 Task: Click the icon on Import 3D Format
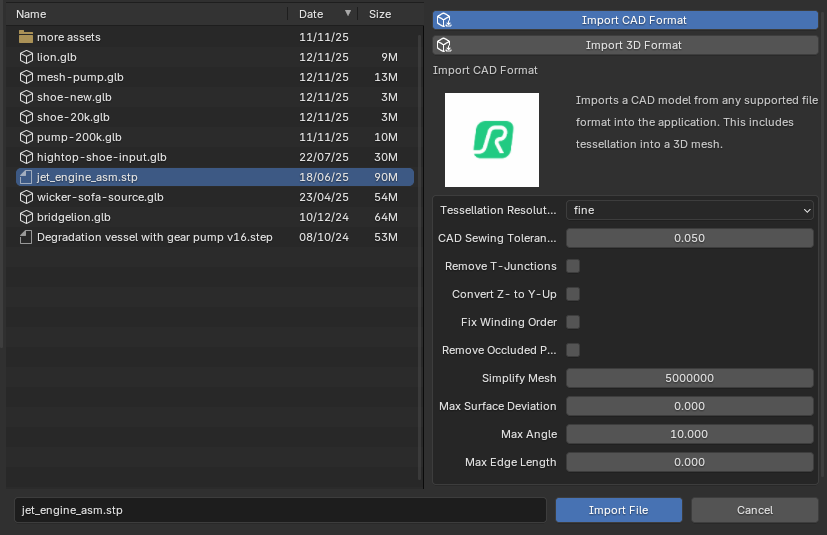[444, 45]
